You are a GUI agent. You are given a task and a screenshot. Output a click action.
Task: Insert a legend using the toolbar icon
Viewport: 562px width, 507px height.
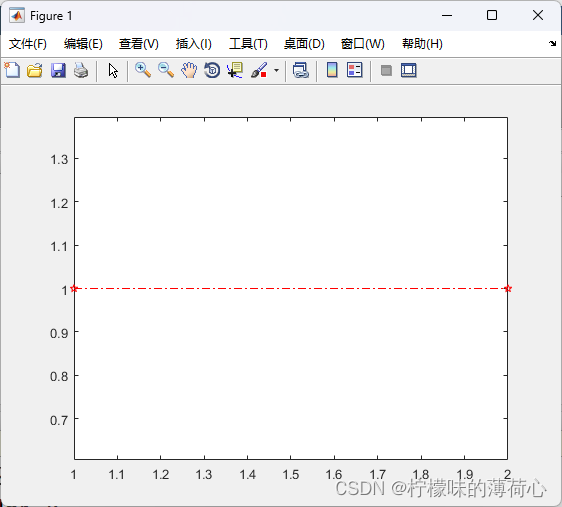(x=355, y=70)
